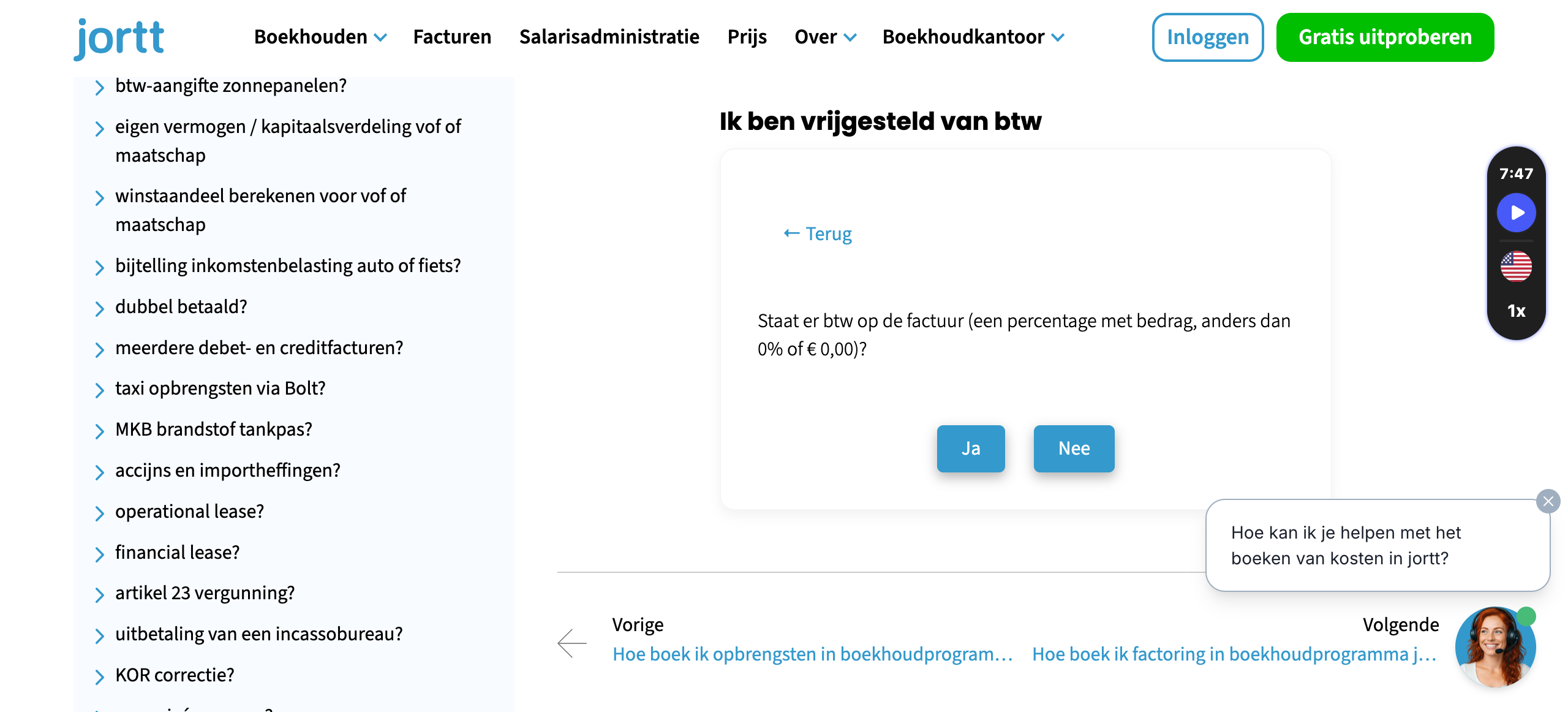Select 'financial lease?' in the sidebar
This screenshot has height=712, width=1568.
[177, 552]
